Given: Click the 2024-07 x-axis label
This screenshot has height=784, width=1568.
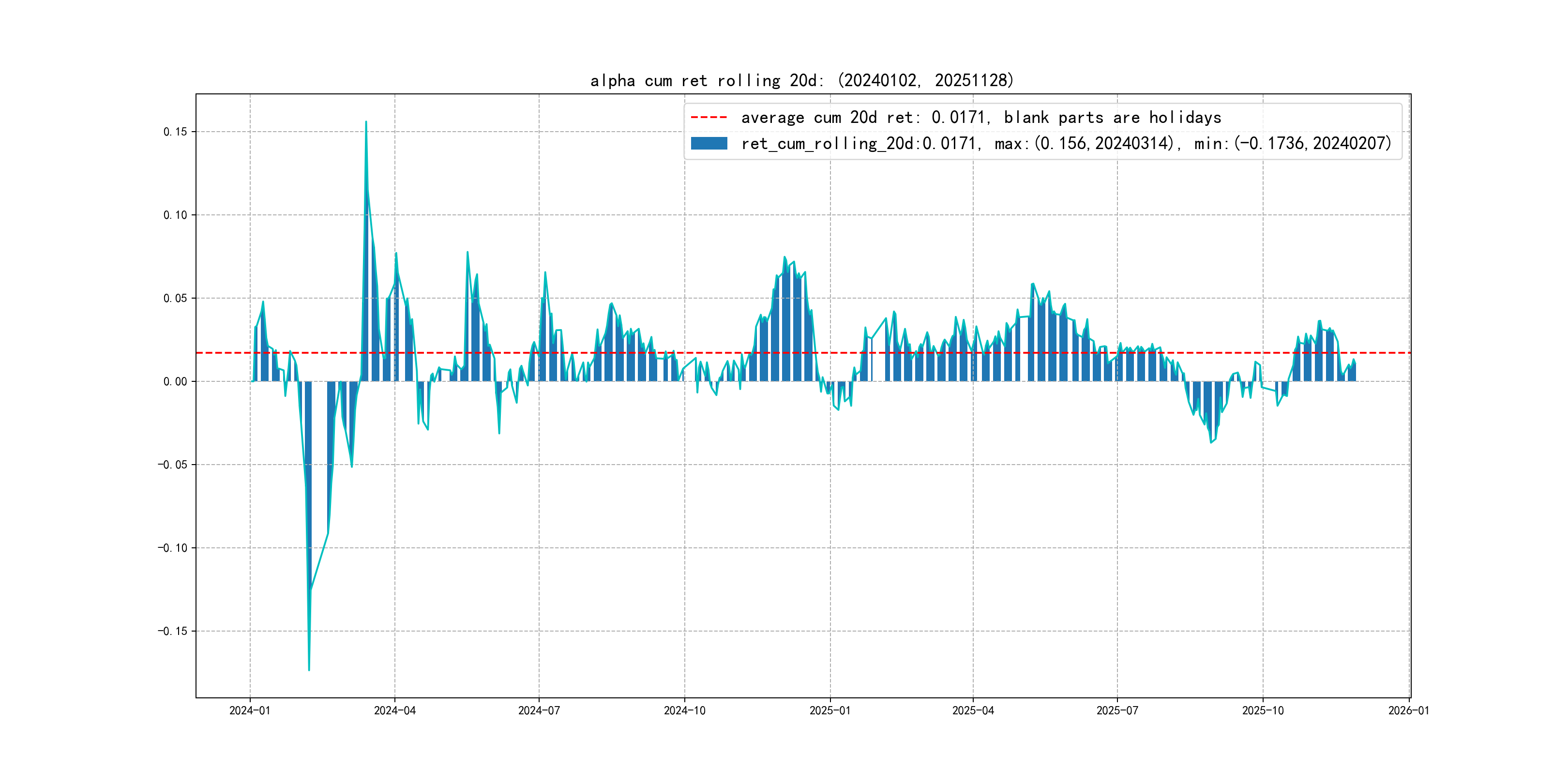Looking at the screenshot, I should click(539, 710).
